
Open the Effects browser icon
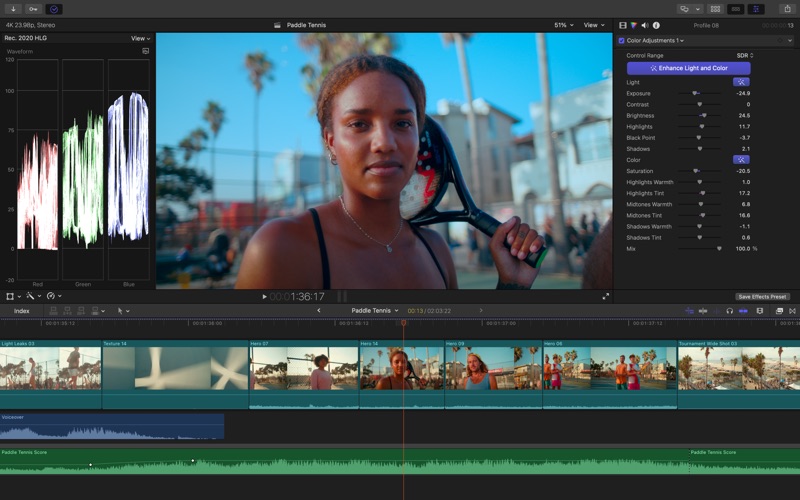pos(779,311)
